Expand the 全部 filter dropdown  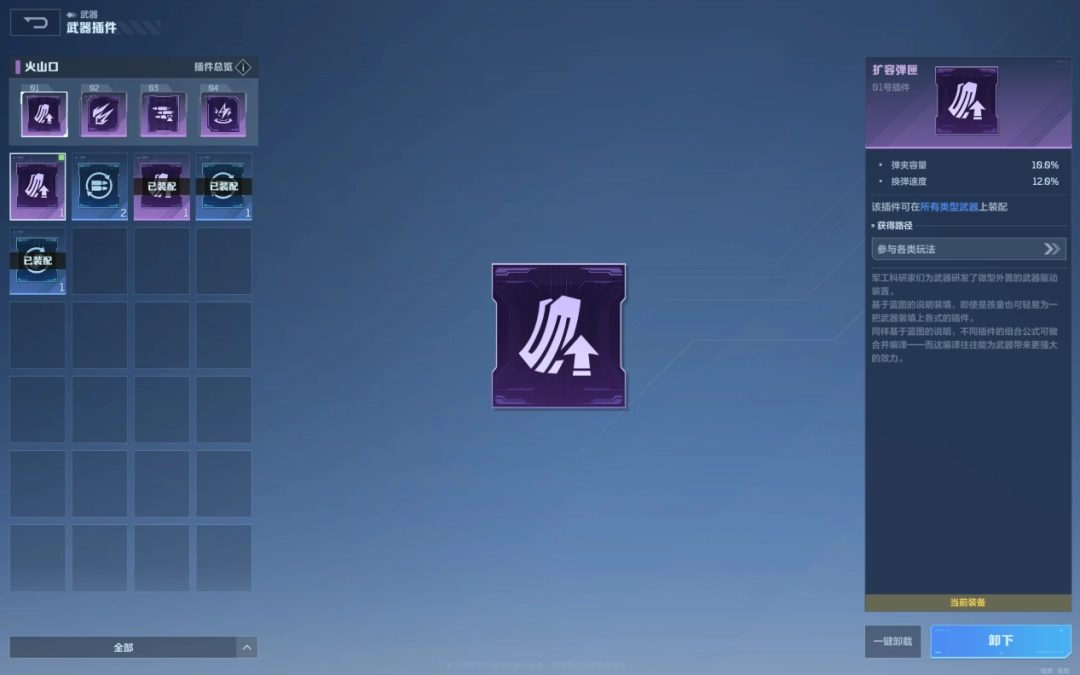(x=123, y=647)
